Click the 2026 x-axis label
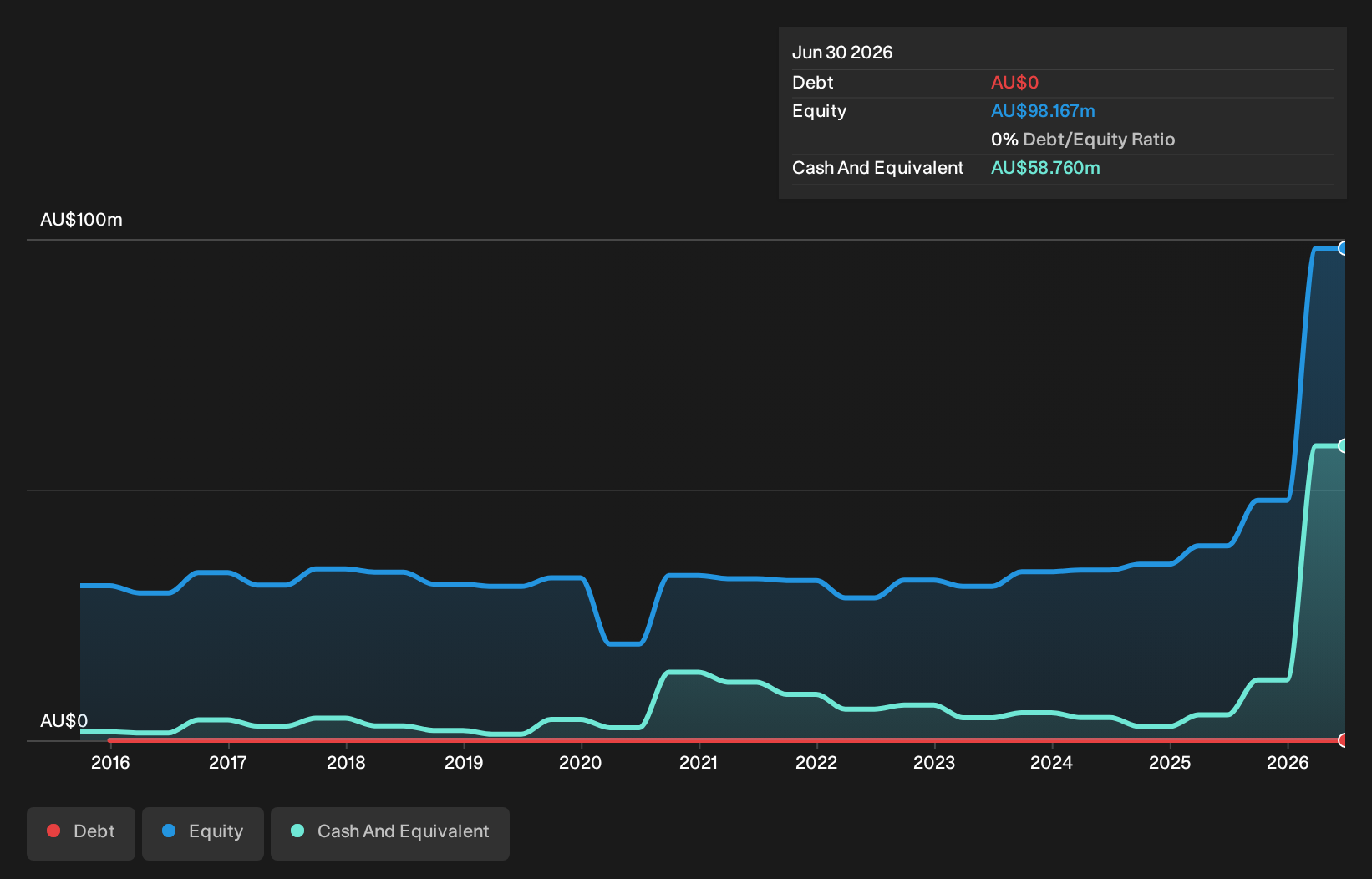This screenshot has height=879, width=1372. [1288, 762]
